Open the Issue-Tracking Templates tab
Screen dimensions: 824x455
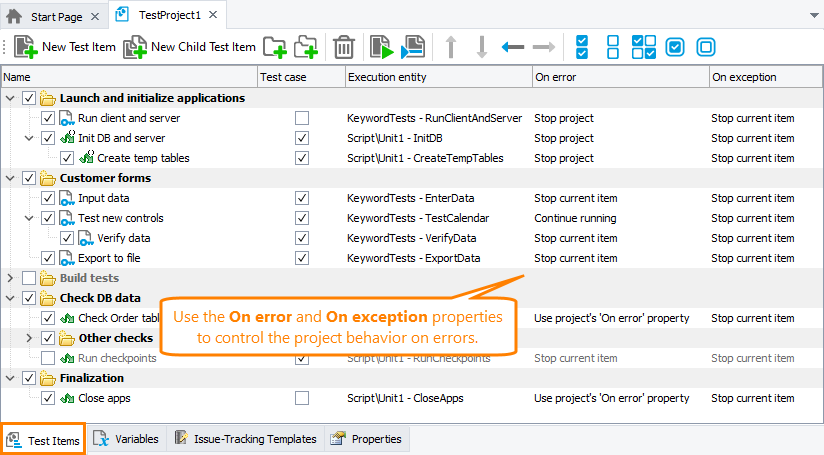click(x=246, y=439)
